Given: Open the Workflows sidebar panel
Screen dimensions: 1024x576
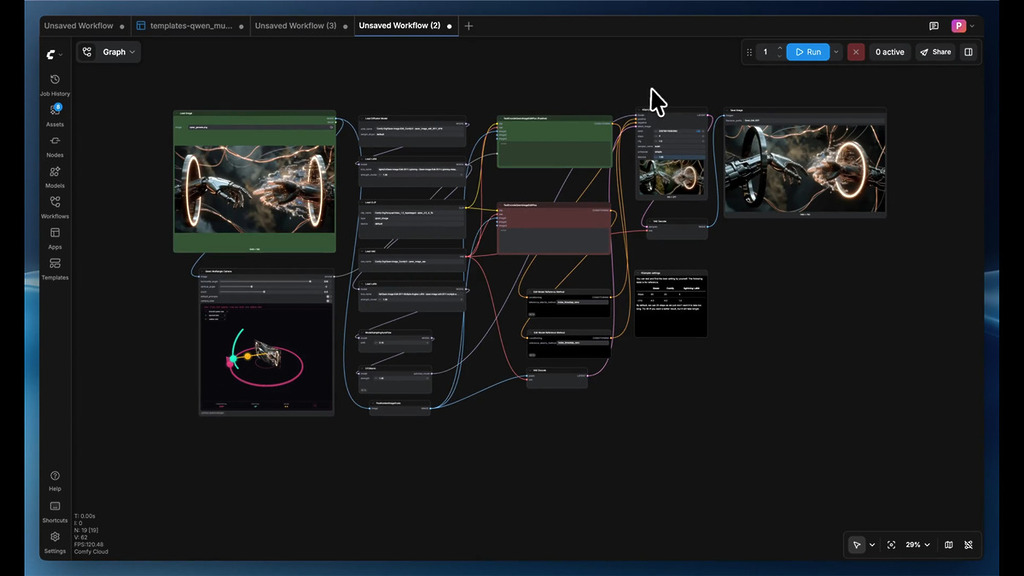Looking at the screenshot, I should click(55, 207).
